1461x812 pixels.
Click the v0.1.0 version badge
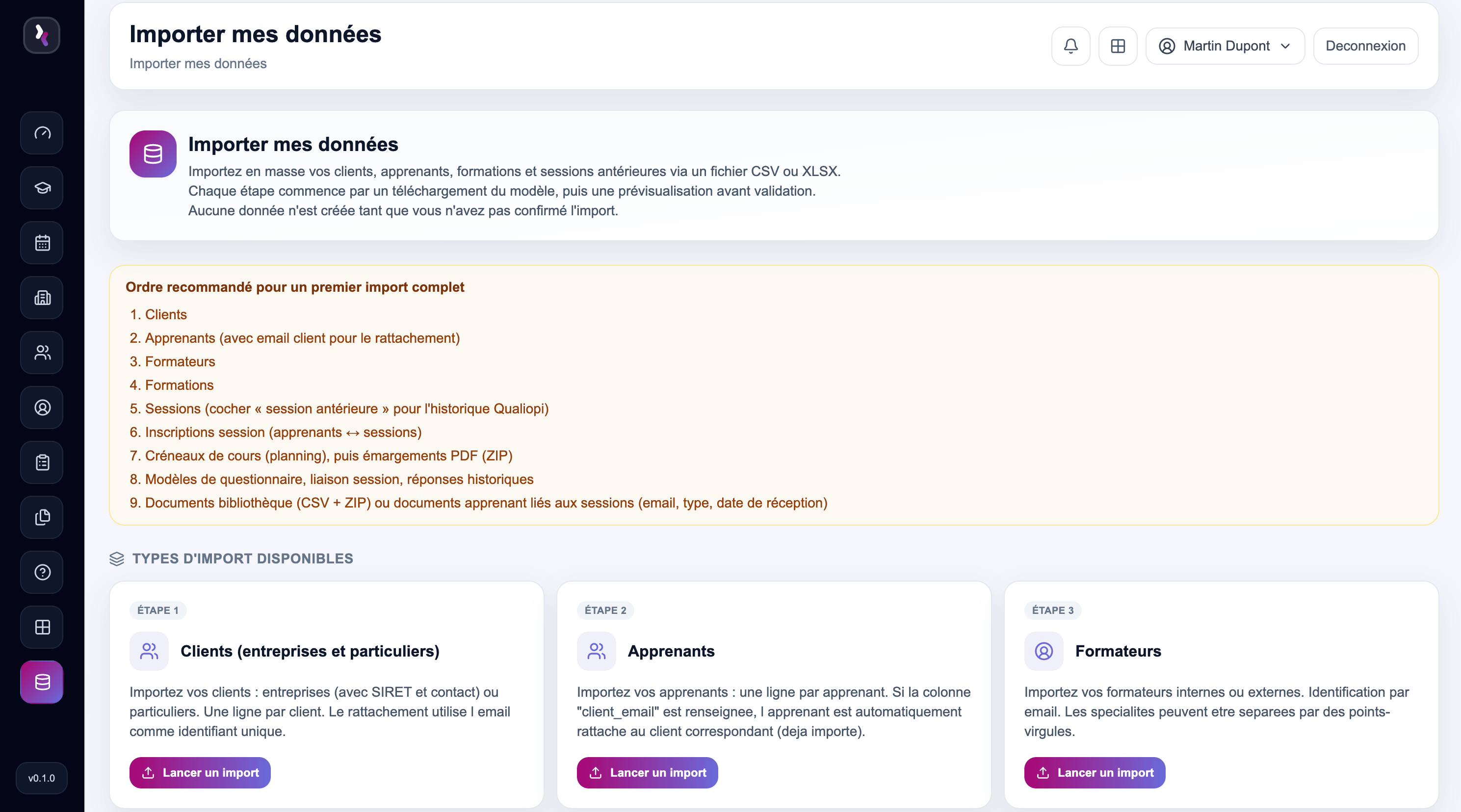coord(41,778)
